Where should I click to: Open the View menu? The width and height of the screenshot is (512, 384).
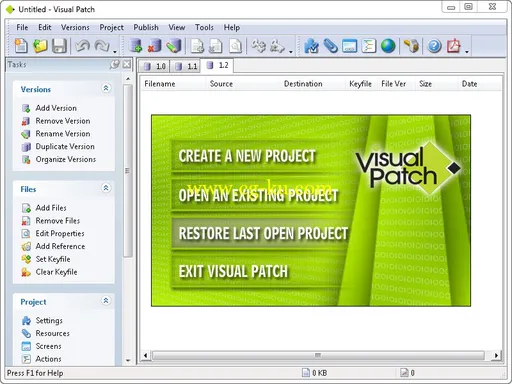pyautogui.click(x=177, y=27)
